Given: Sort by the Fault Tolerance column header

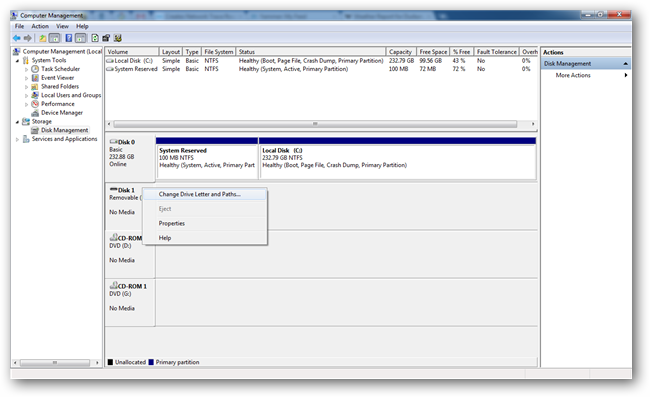Looking at the screenshot, I should coord(496,52).
